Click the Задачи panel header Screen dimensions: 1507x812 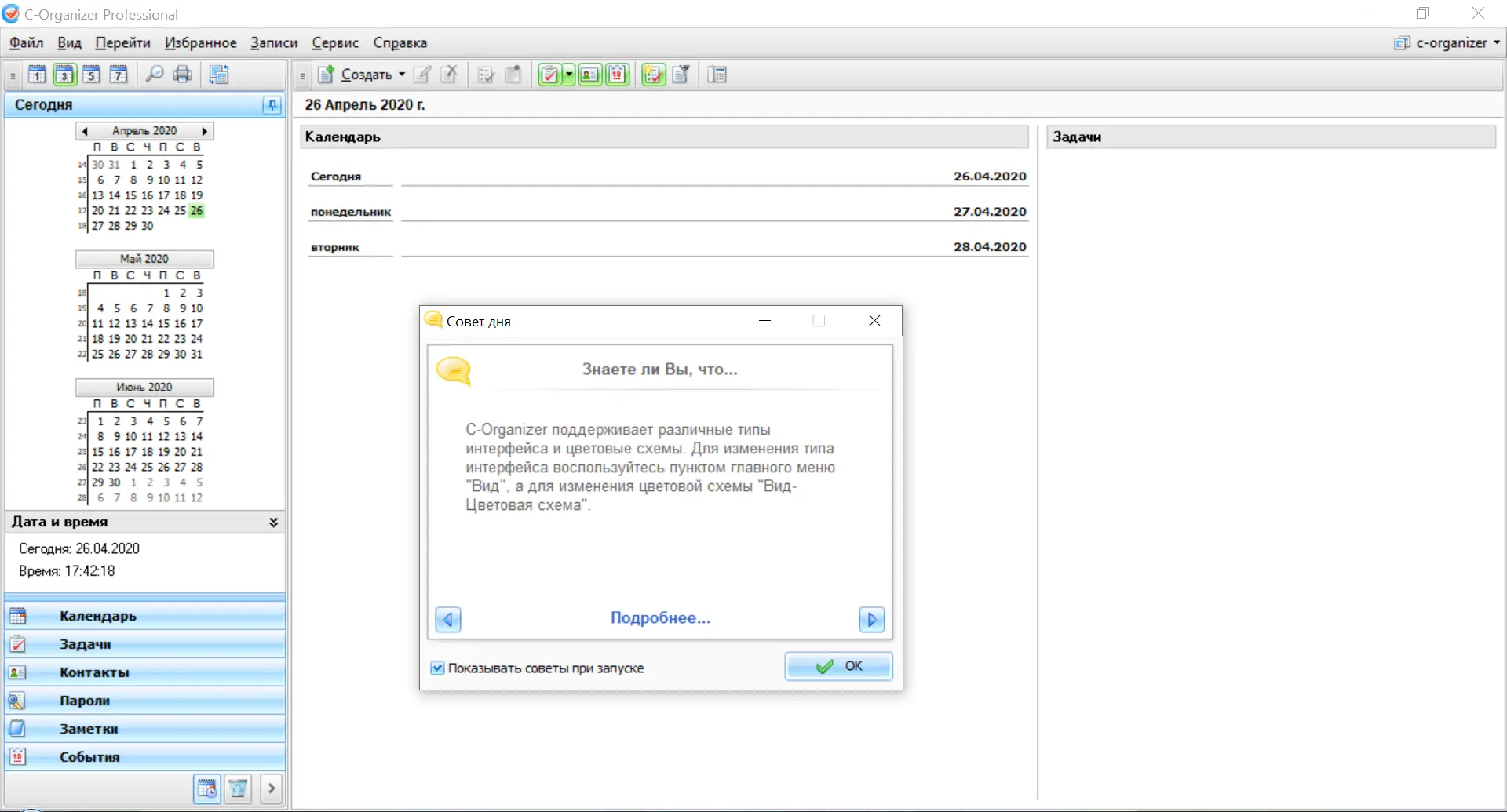[x=1272, y=137]
